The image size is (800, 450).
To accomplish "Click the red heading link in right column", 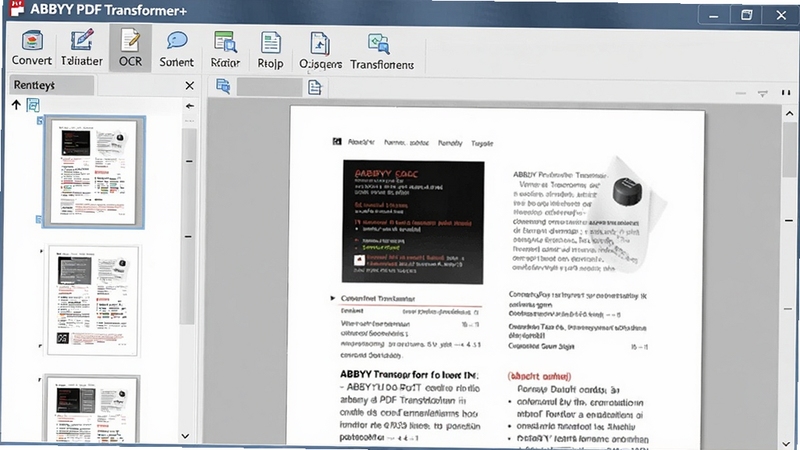I will (539, 377).
